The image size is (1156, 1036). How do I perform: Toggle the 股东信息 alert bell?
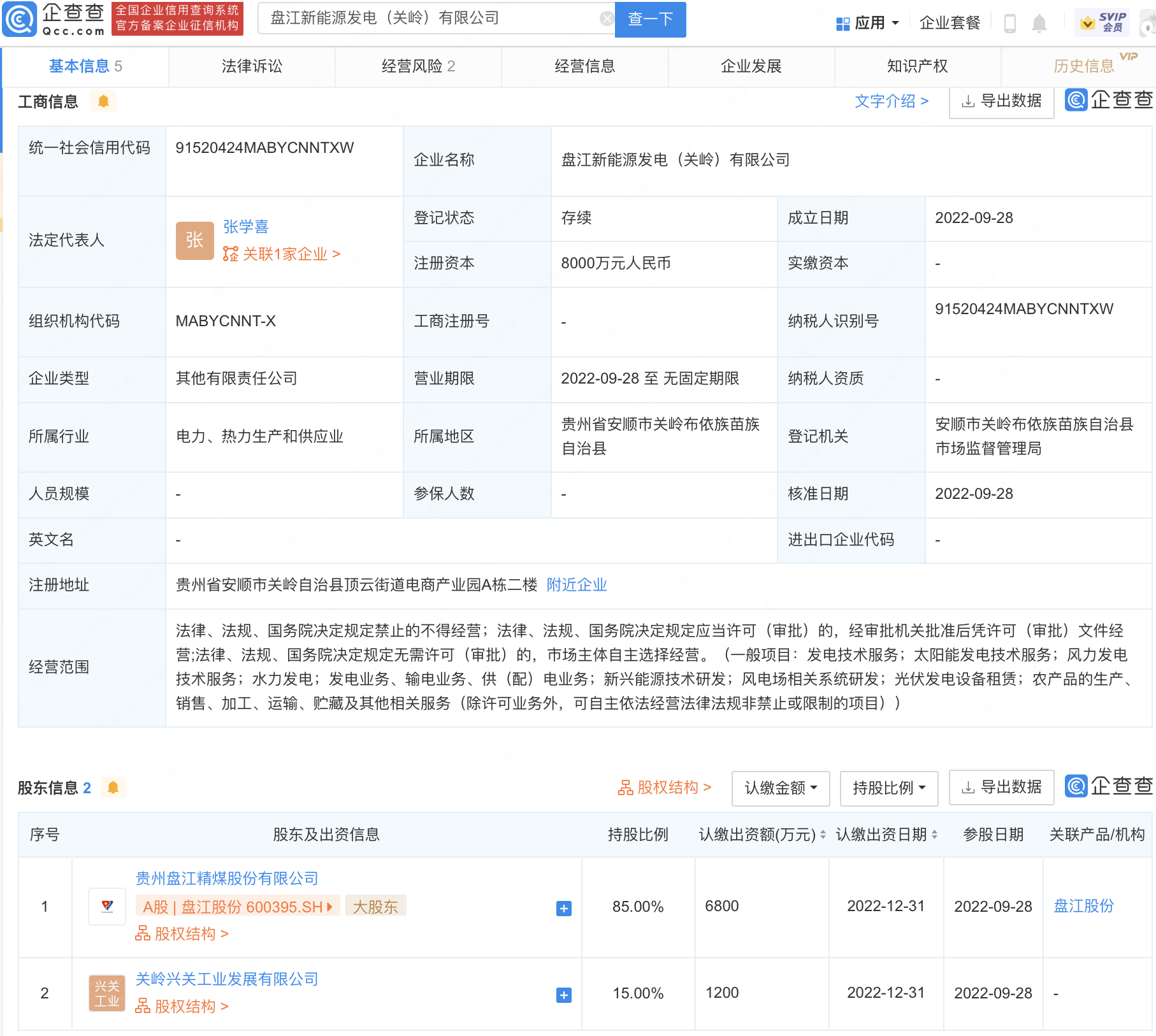[x=114, y=788]
